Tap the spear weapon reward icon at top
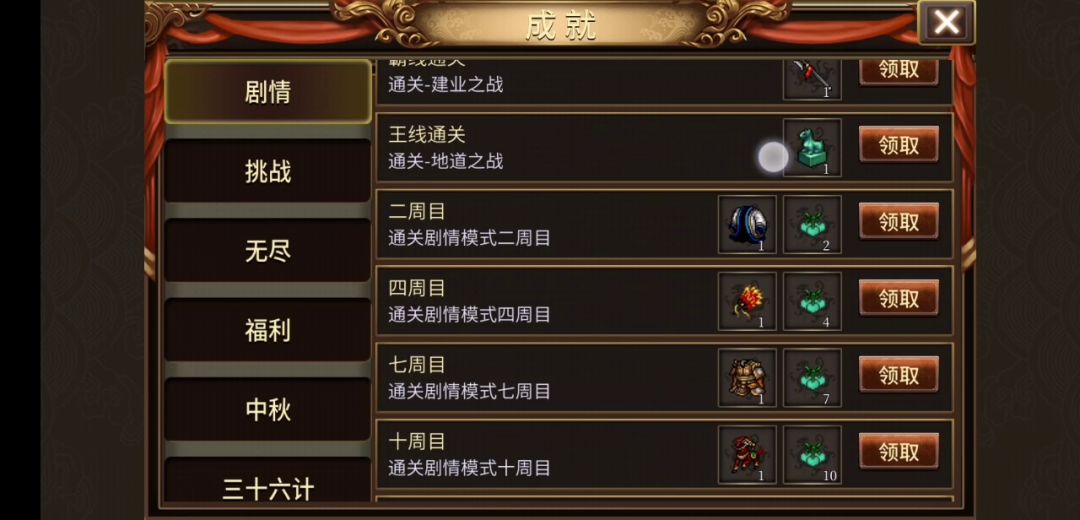The height and width of the screenshot is (520, 1080). 812,79
